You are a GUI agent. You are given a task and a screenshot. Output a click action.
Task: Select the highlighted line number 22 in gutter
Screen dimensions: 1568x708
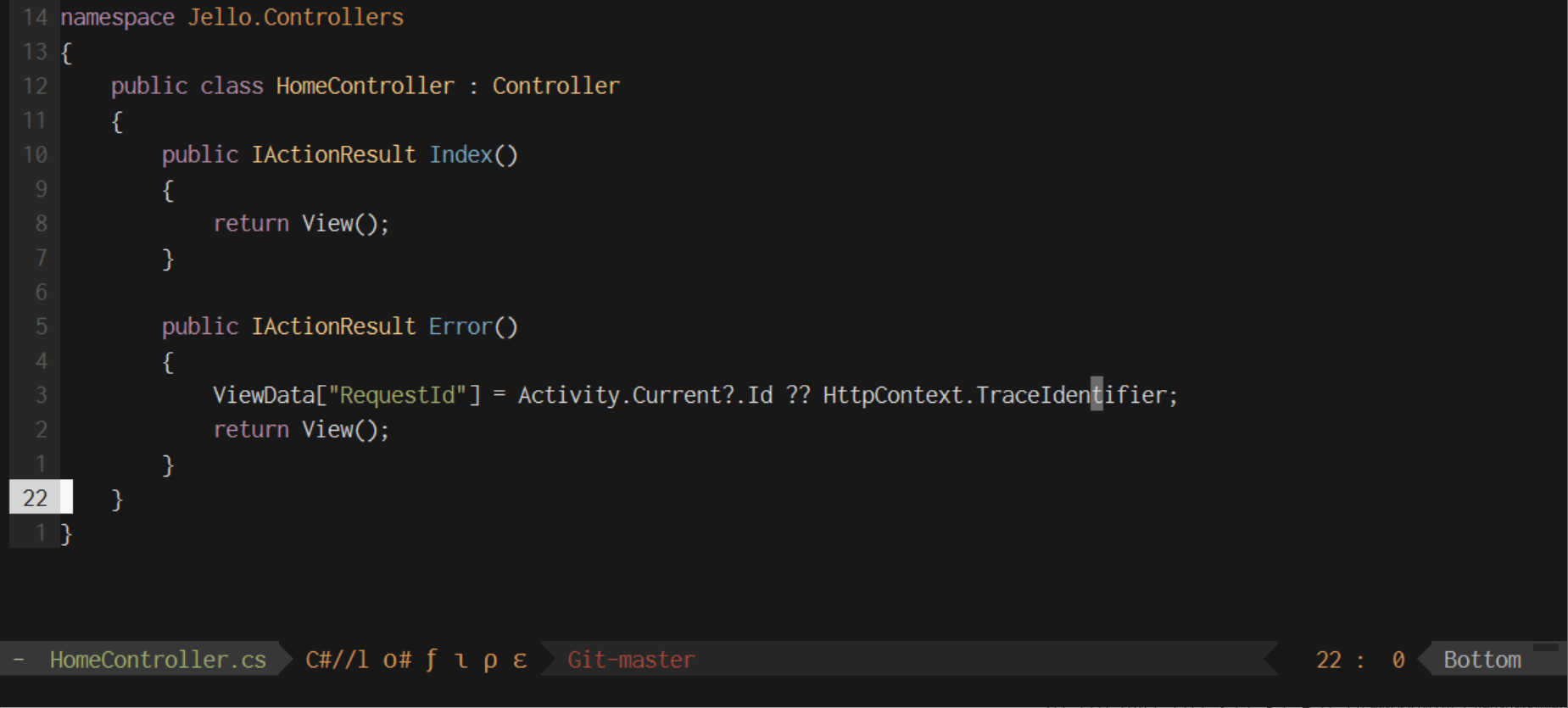36,498
